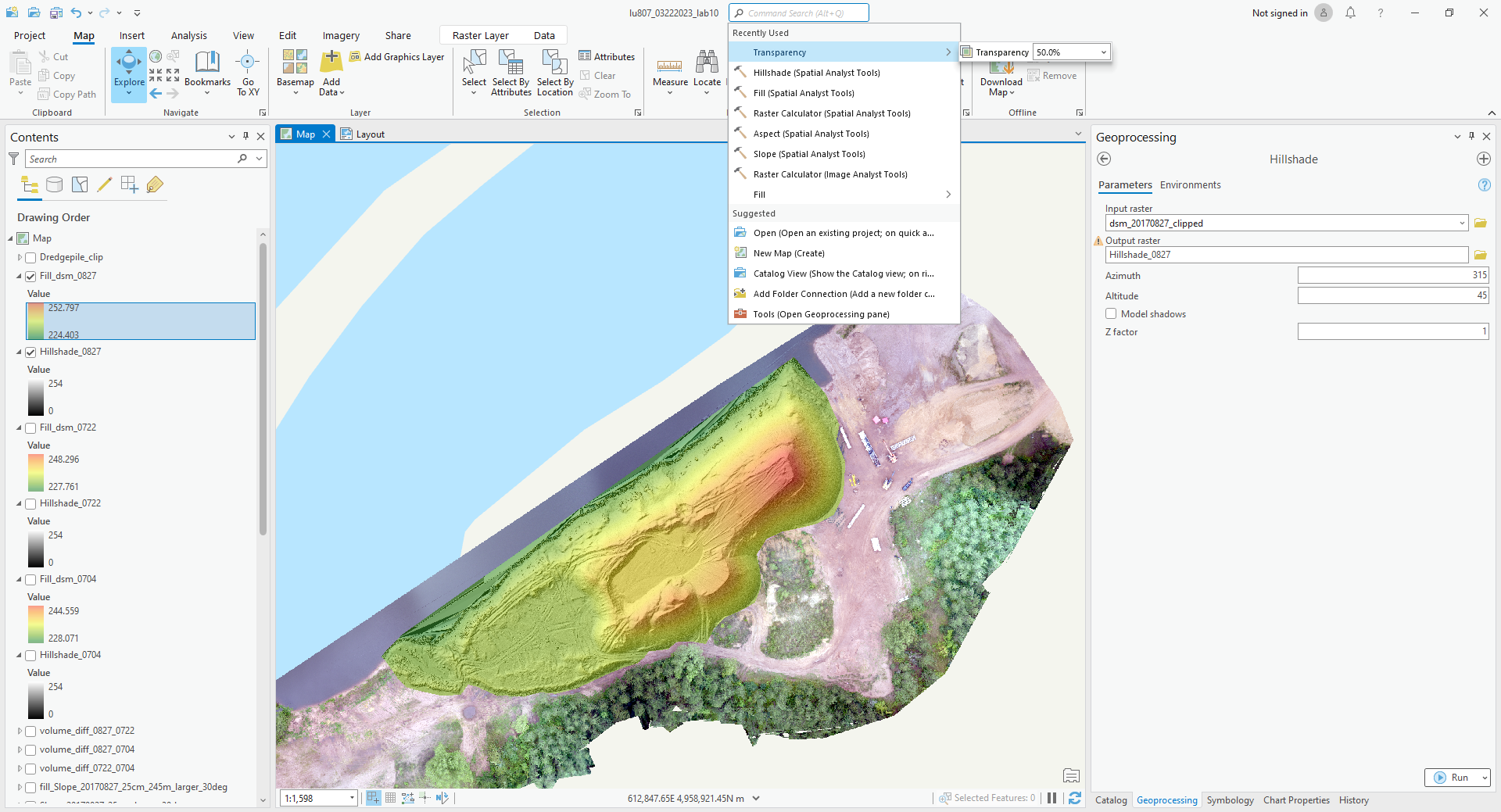Activate the Select features tool
Screen dimensions: 1501x812
click(474, 73)
